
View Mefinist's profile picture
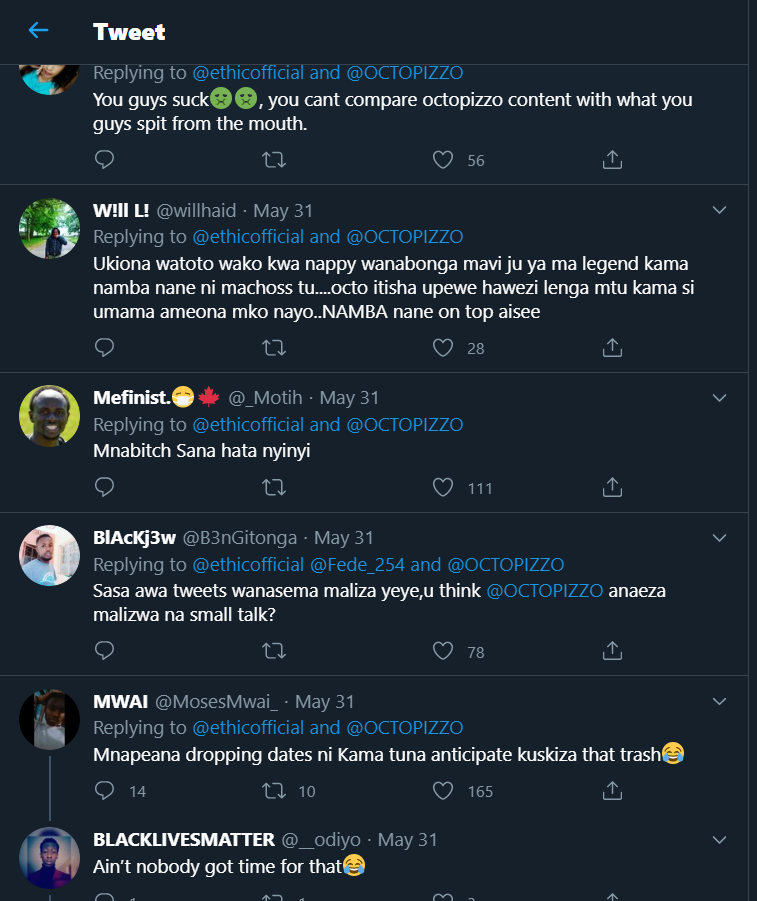[x=50, y=416]
